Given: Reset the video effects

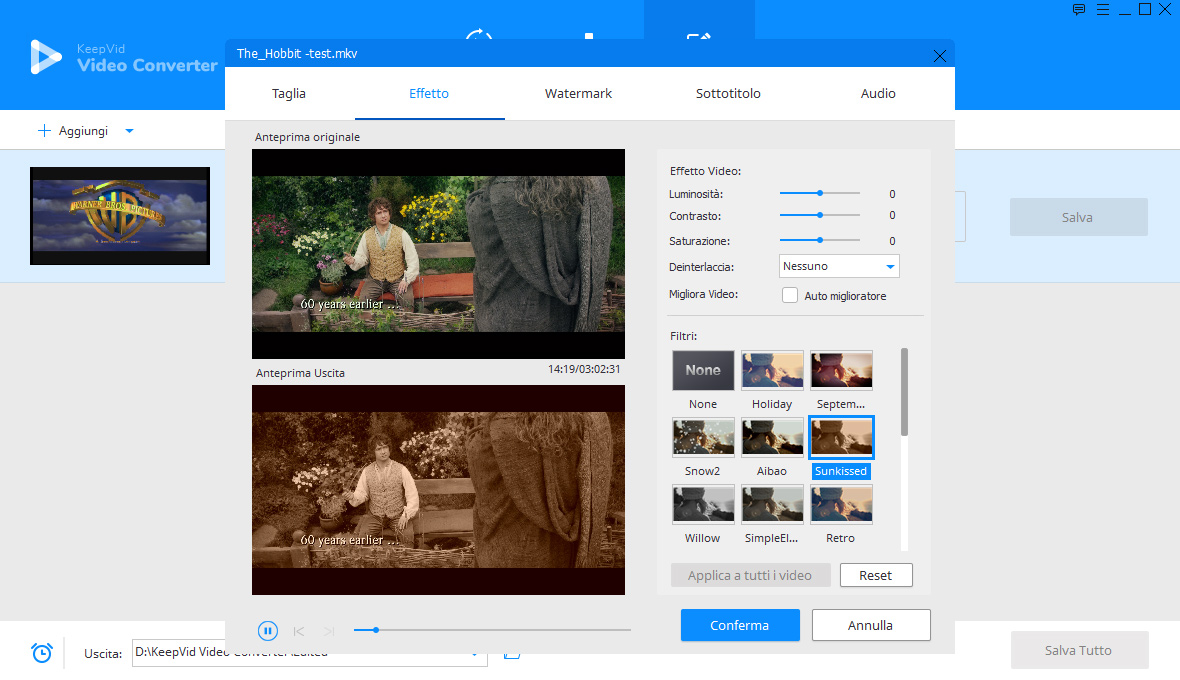Looking at the screenshot, I should 876,575.
